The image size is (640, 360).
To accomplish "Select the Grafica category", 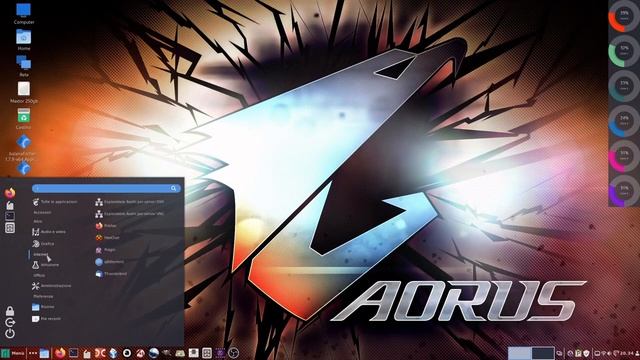I will pyautogui.click(x=43, y=244).
